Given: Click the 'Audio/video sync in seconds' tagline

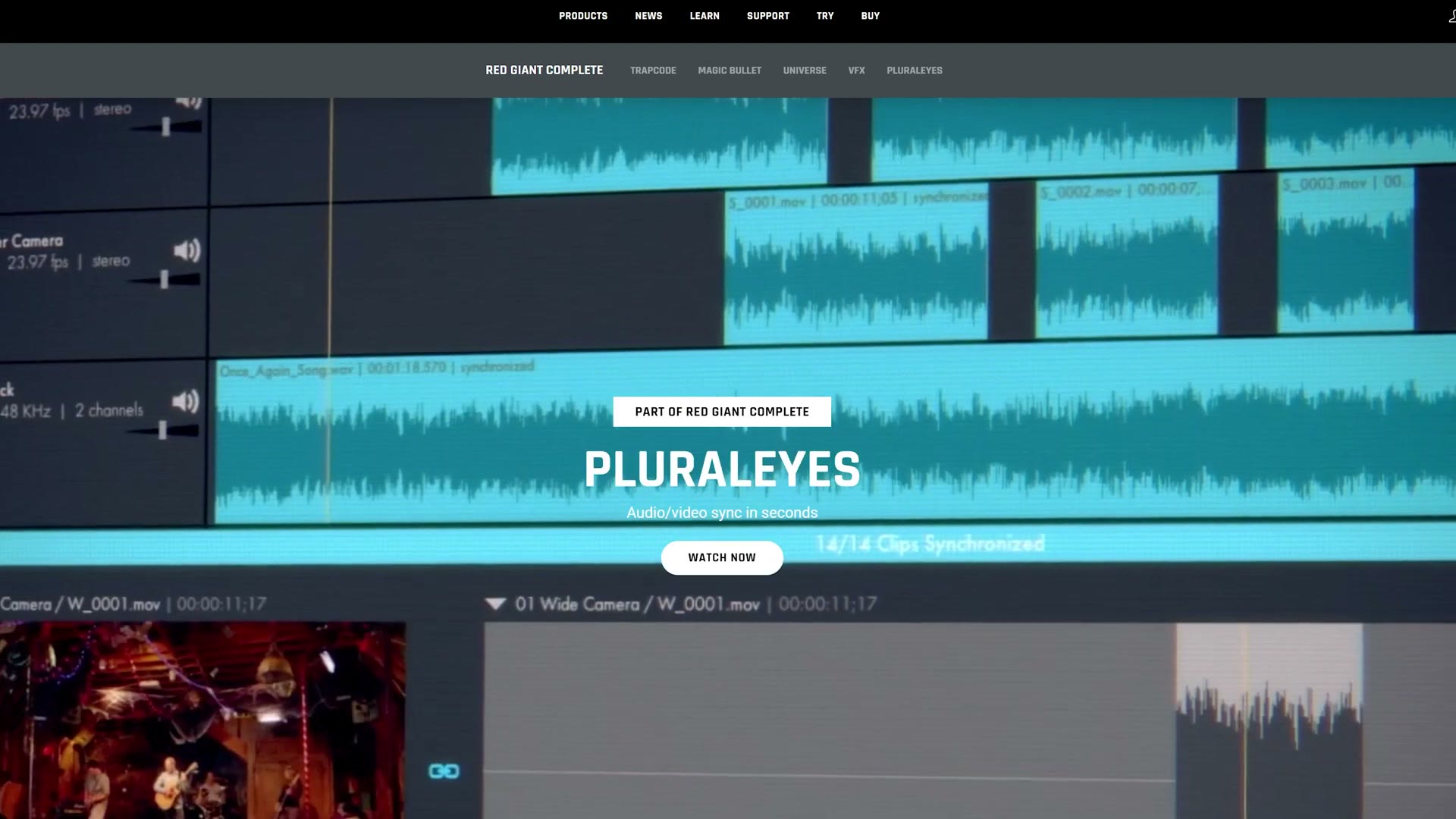Looking at the screenshot, I should click(x=722, y=513).
